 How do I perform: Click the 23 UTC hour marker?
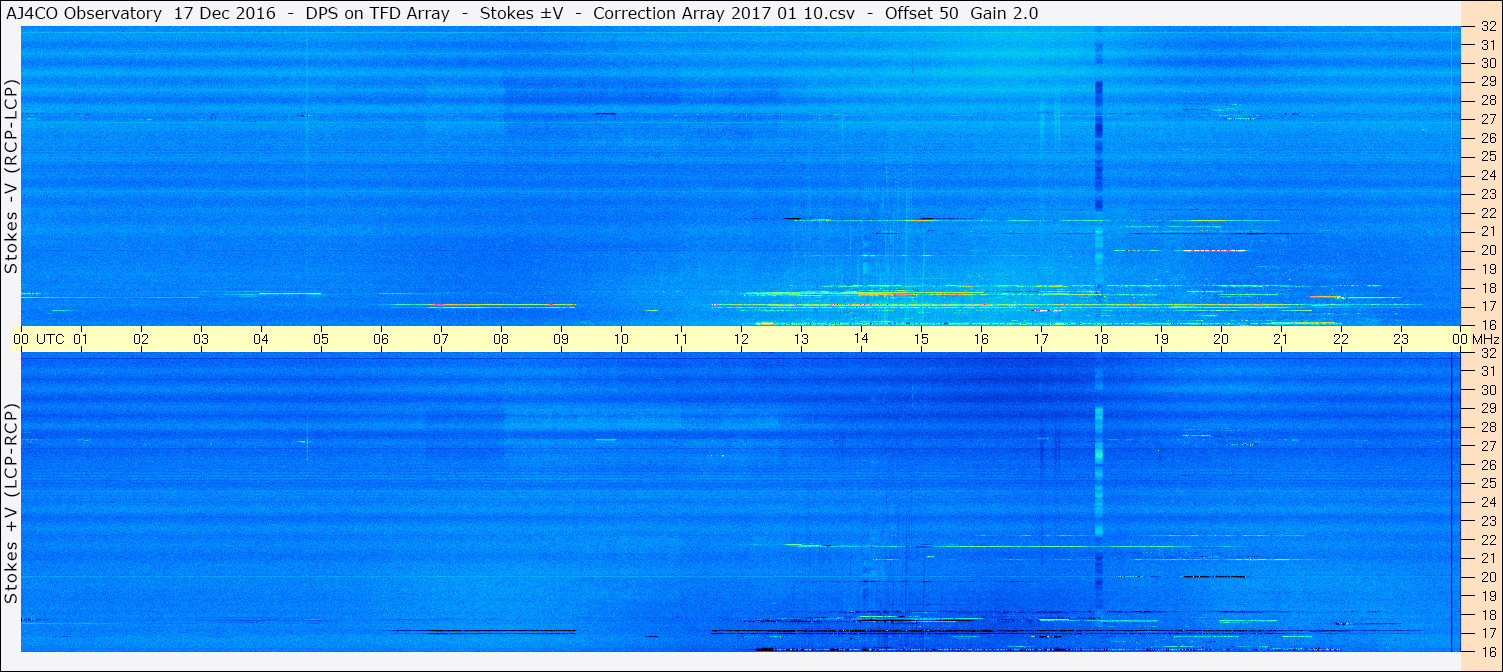point(1401,339)
